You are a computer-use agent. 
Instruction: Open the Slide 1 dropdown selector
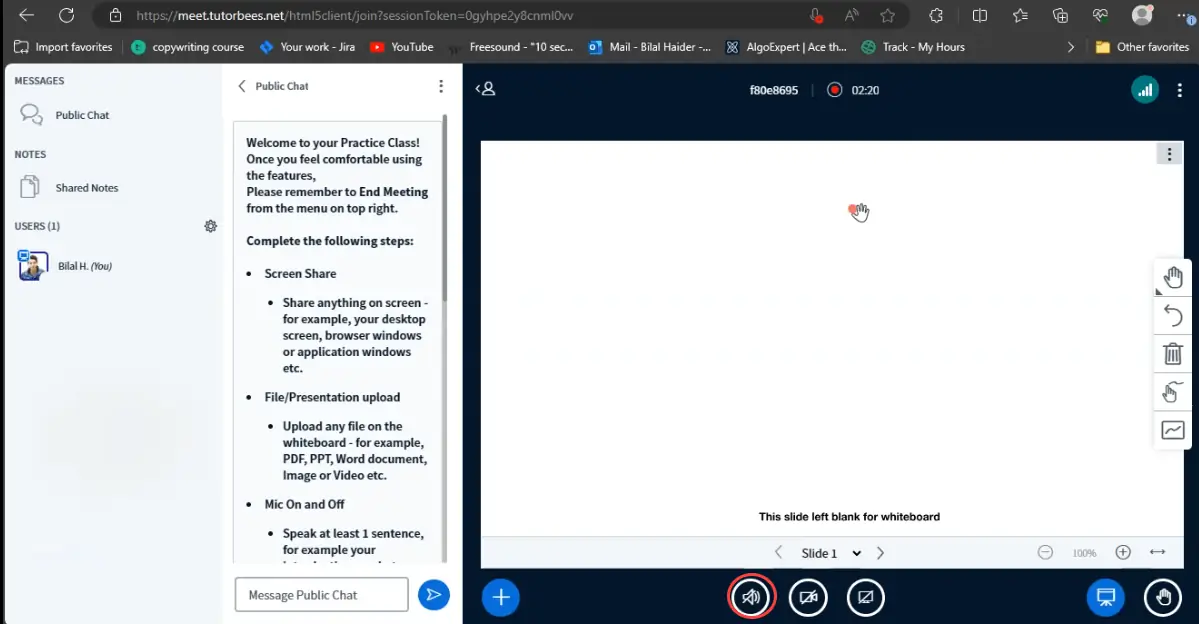tap(830, 553)
